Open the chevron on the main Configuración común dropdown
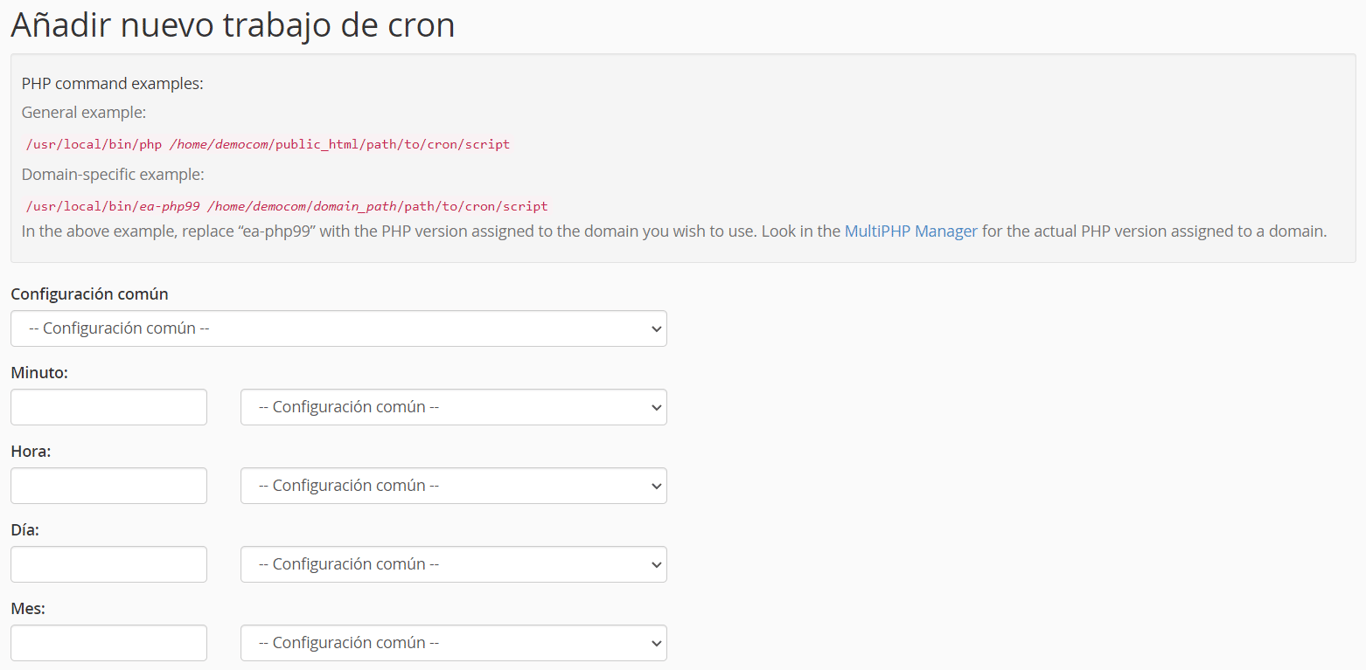The image size is (1366, 670). pyautogui.click(x=655, y=328)
